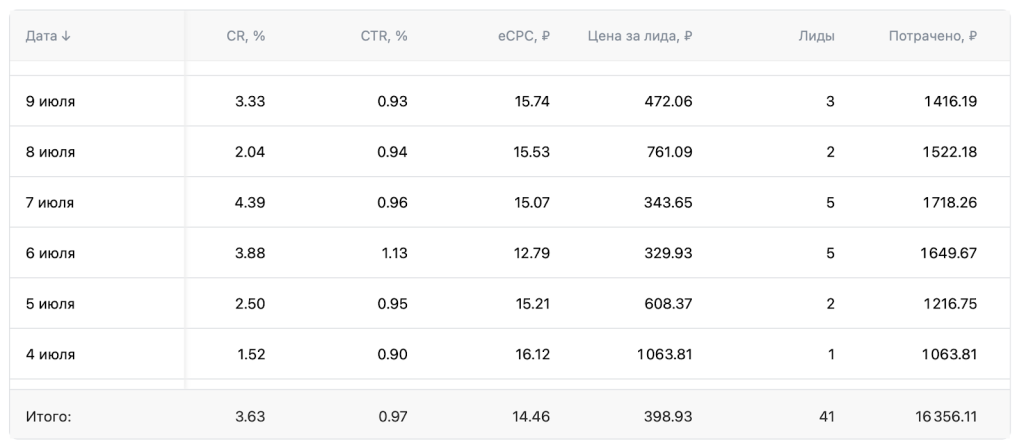Select the 8 июля row date
Image resolution: width=1024 pixels, height=448 pixels.
[50, 152]
